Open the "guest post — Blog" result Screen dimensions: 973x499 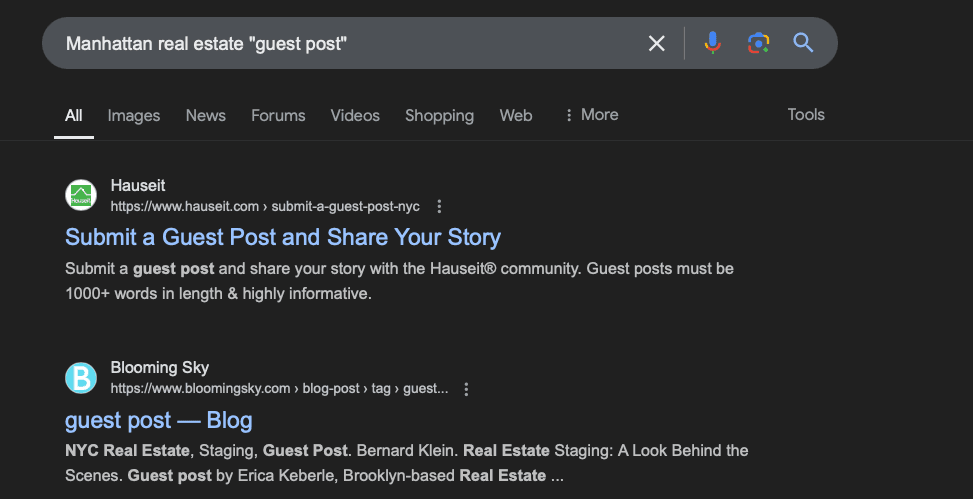(x=158, y=419)
